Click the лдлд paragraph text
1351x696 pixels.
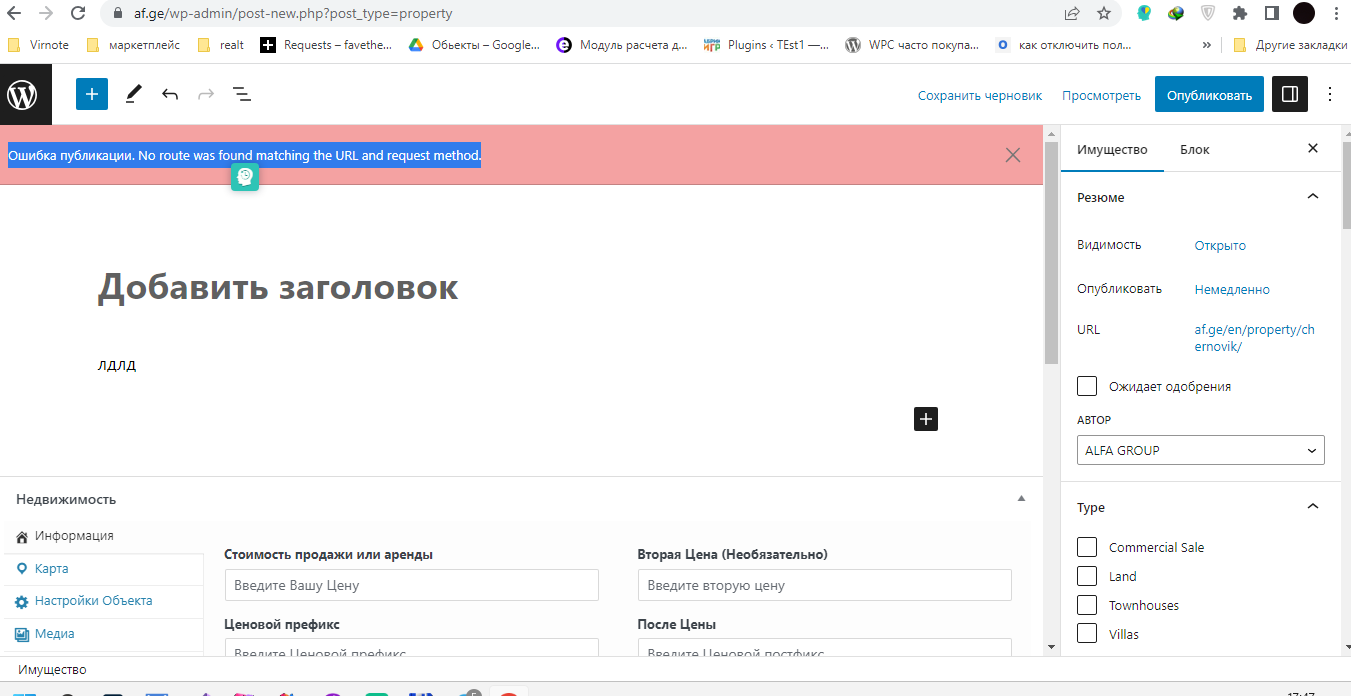pyautogui.click(x=117, y=365)
